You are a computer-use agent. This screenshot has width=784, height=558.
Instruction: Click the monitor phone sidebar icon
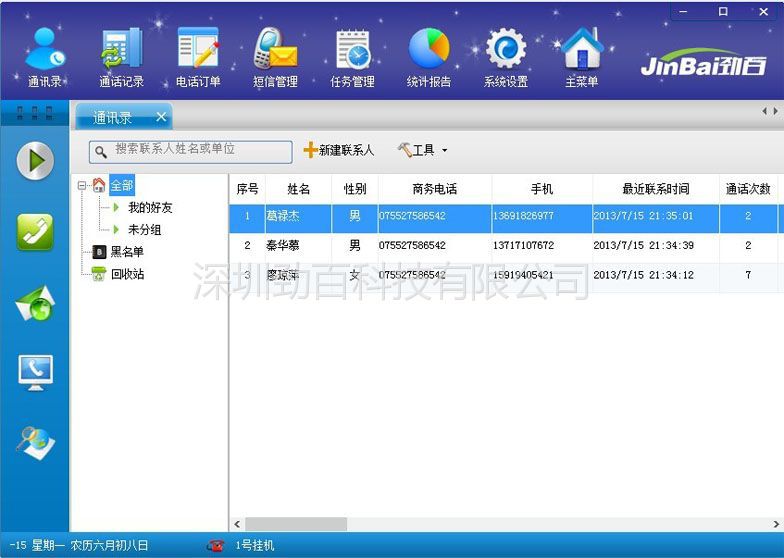[x=35, y=373]
